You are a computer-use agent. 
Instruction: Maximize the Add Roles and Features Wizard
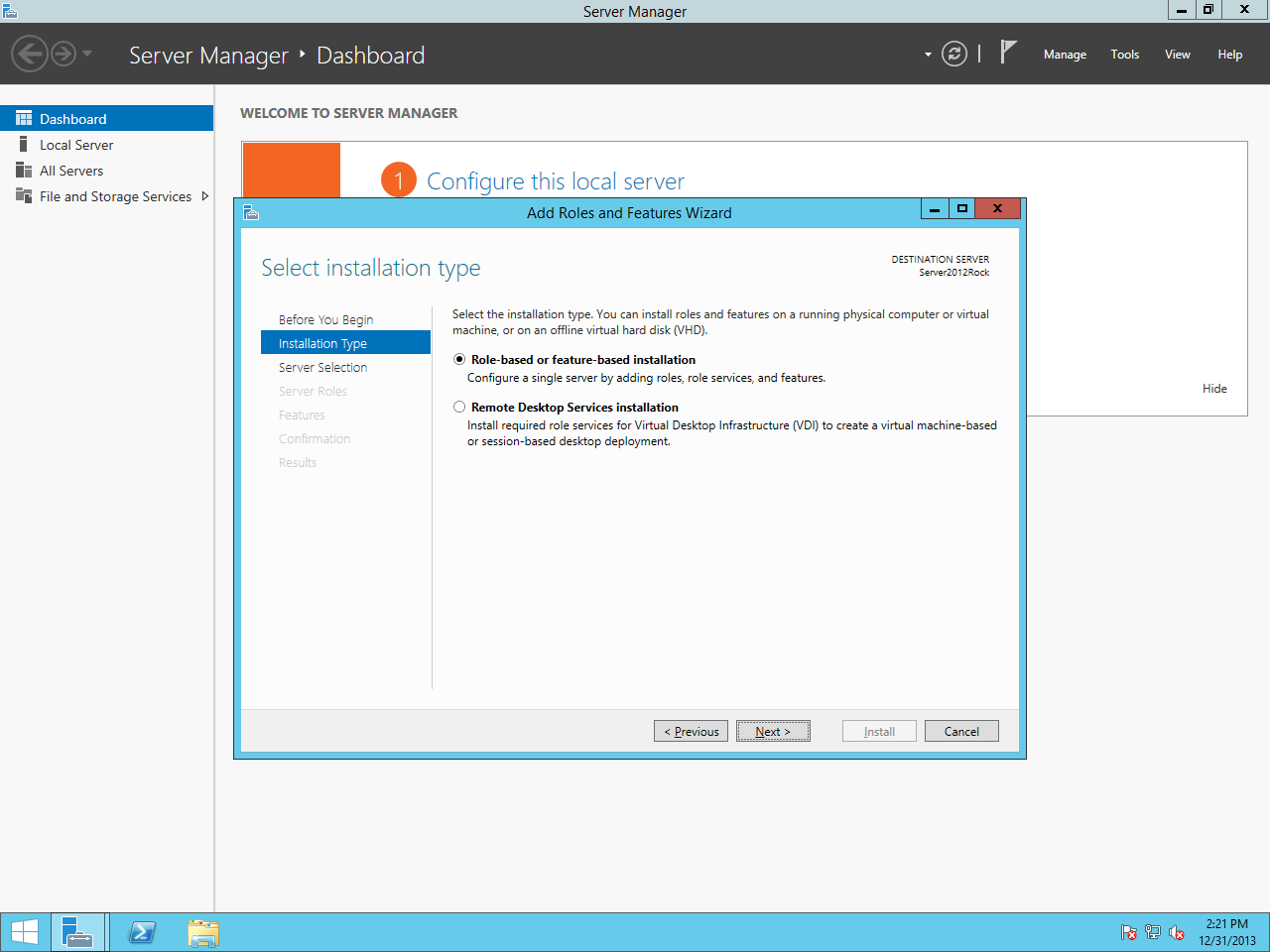(961, 208)
